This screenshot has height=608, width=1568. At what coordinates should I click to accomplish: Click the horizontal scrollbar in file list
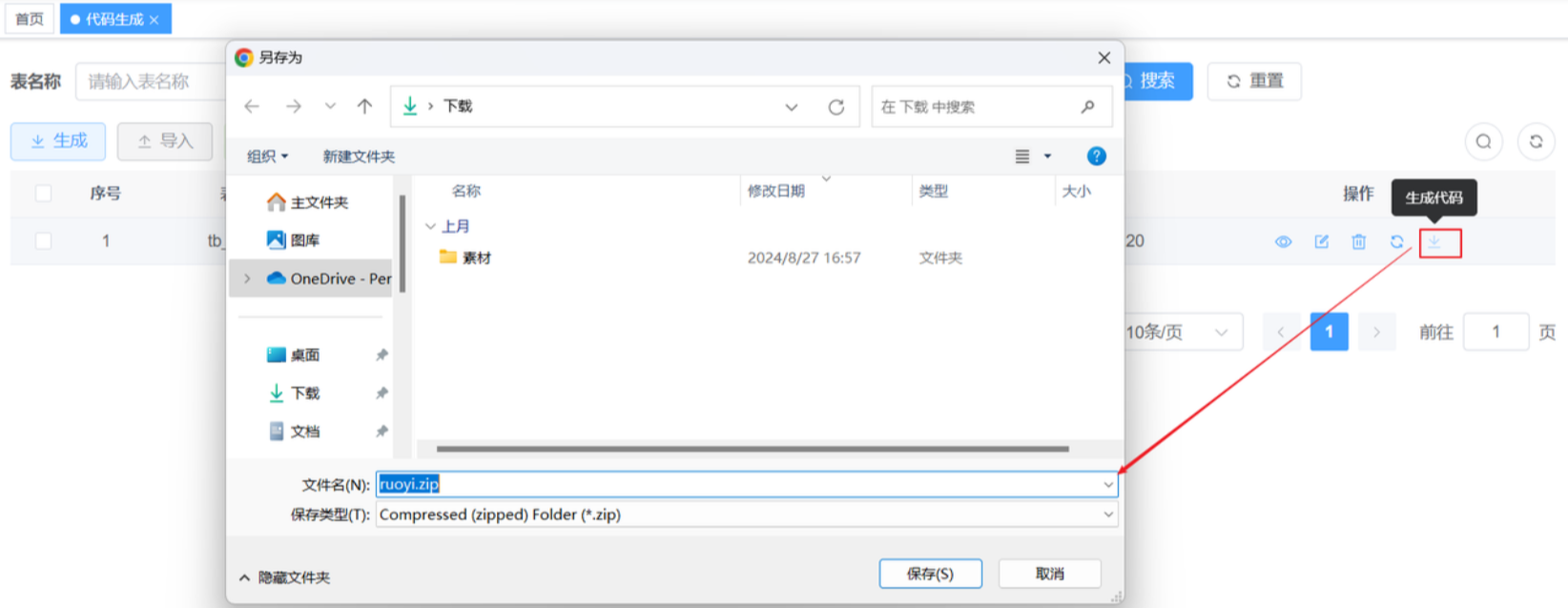[x=752, y=449]
